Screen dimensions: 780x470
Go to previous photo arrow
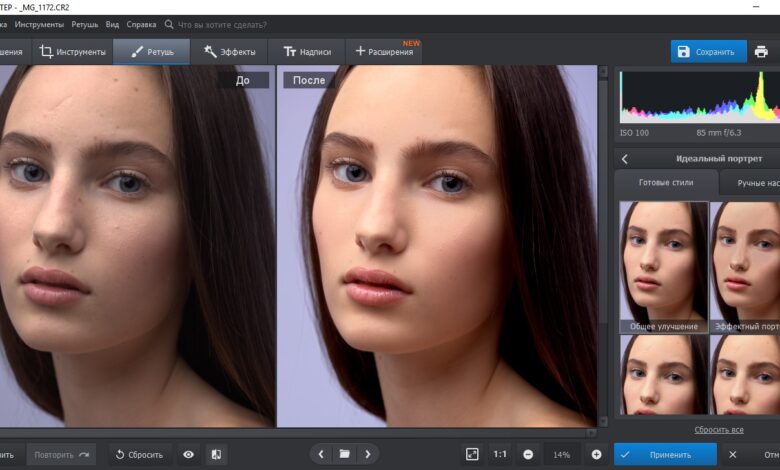321,454
